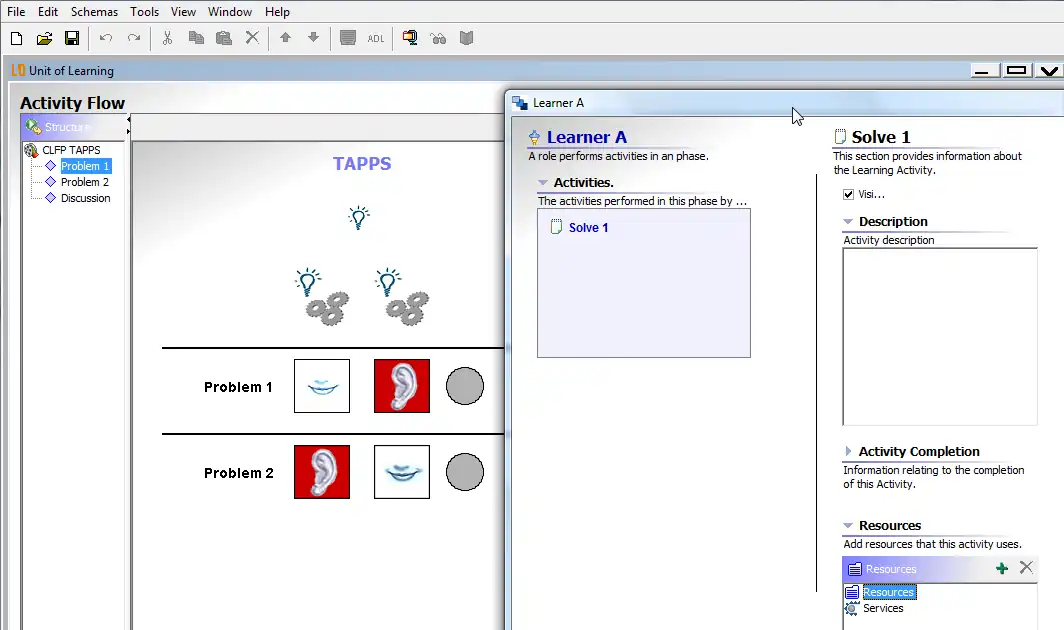Click the ADL toolbar button
The height and width of the screenshot is (630, 1064).
(x=375, y=38)
